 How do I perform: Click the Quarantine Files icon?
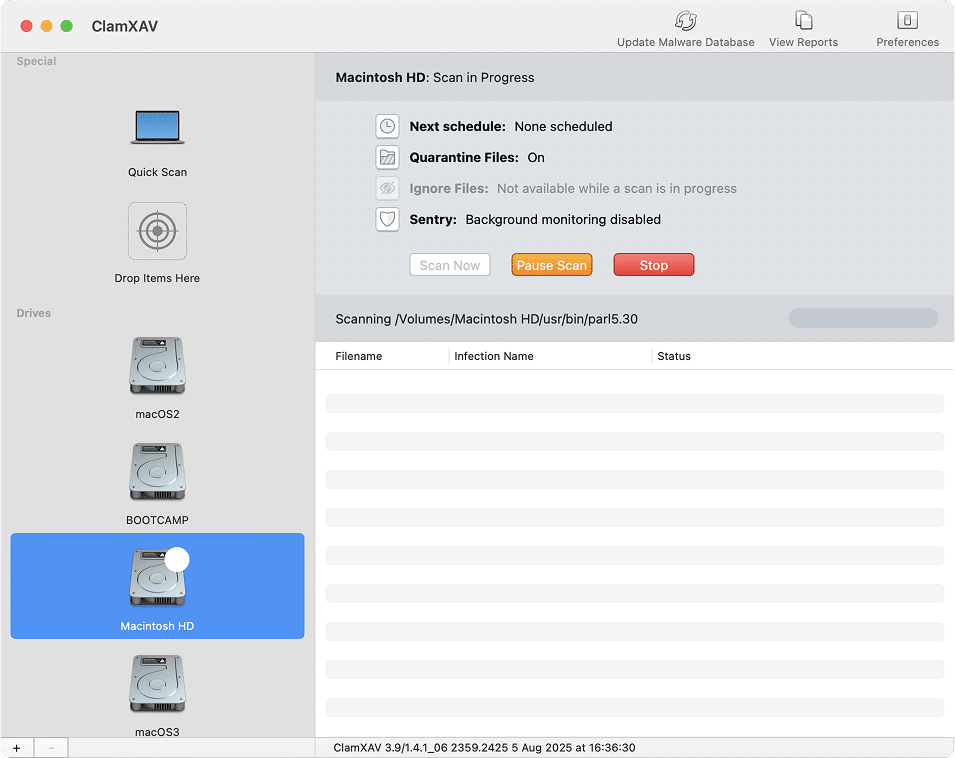(x=387, y=158)
